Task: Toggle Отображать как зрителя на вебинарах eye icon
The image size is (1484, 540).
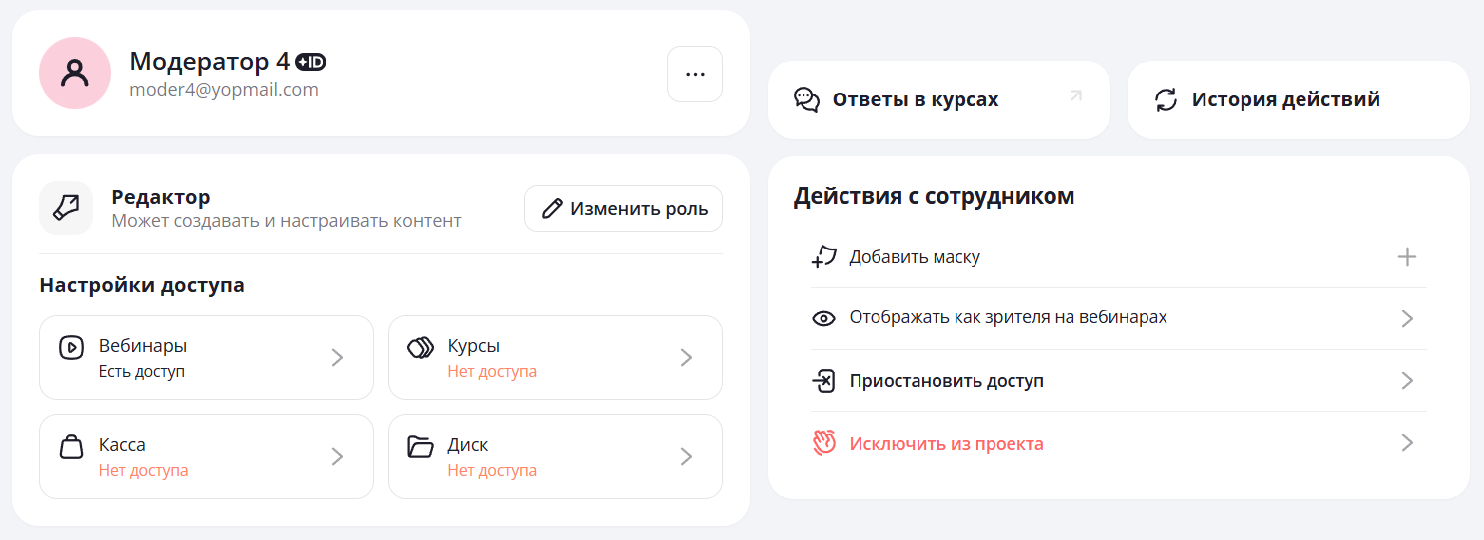Action: pyautogui.click(x=823, y=319)
